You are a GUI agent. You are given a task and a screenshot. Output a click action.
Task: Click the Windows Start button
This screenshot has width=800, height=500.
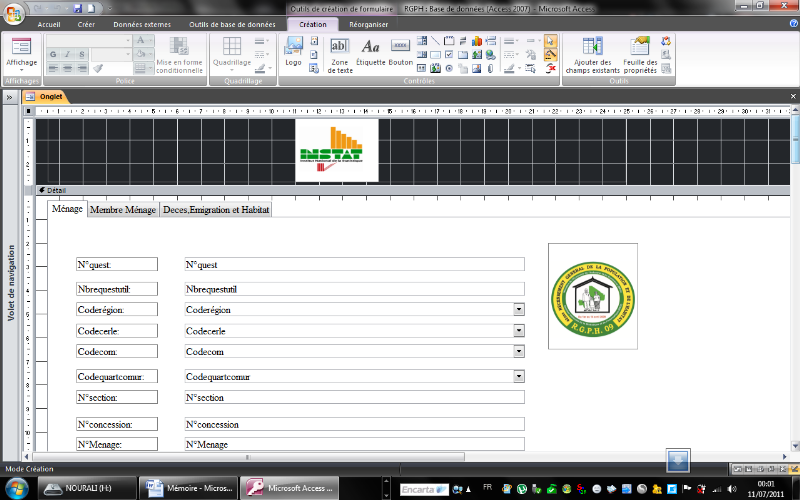click(x=17, y=488)
